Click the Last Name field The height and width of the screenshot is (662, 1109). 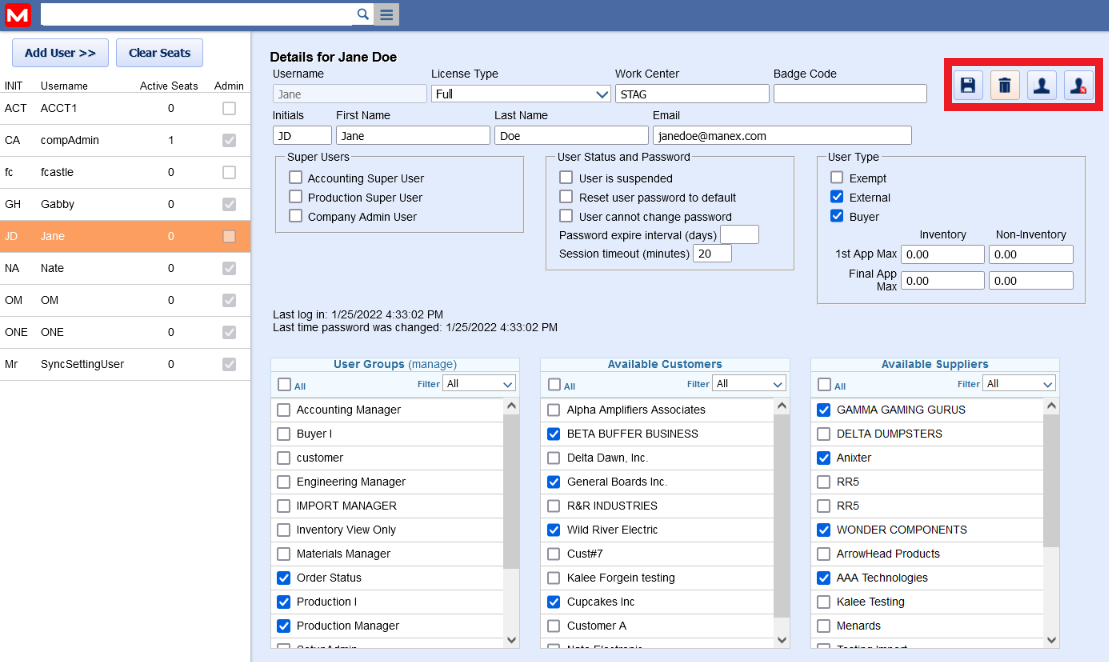[571, 135]
